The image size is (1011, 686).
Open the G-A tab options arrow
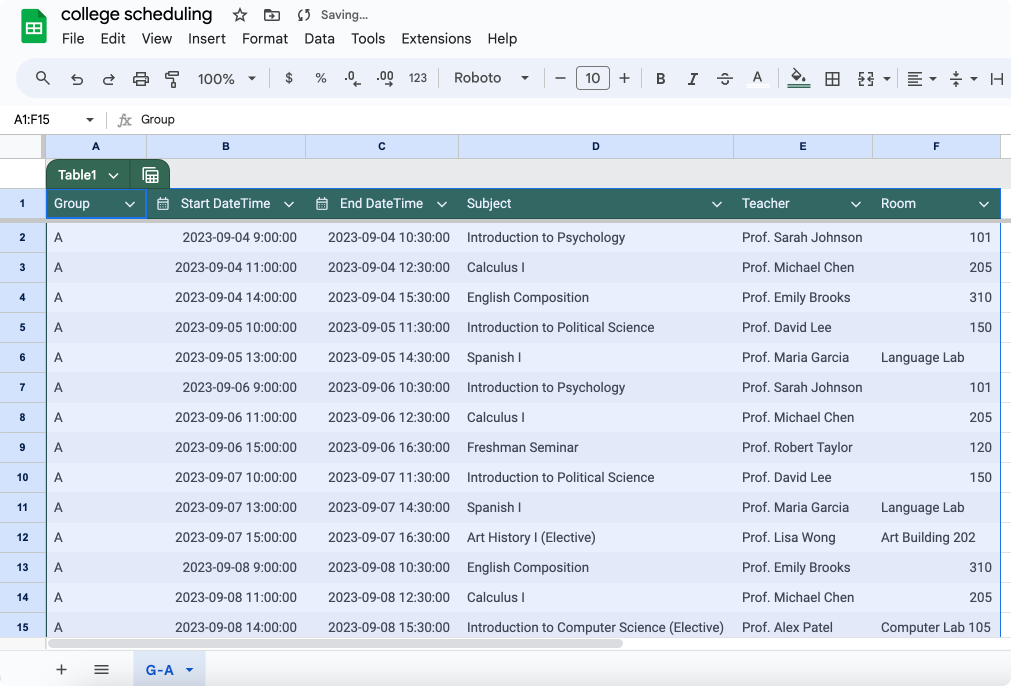(190, 670)
